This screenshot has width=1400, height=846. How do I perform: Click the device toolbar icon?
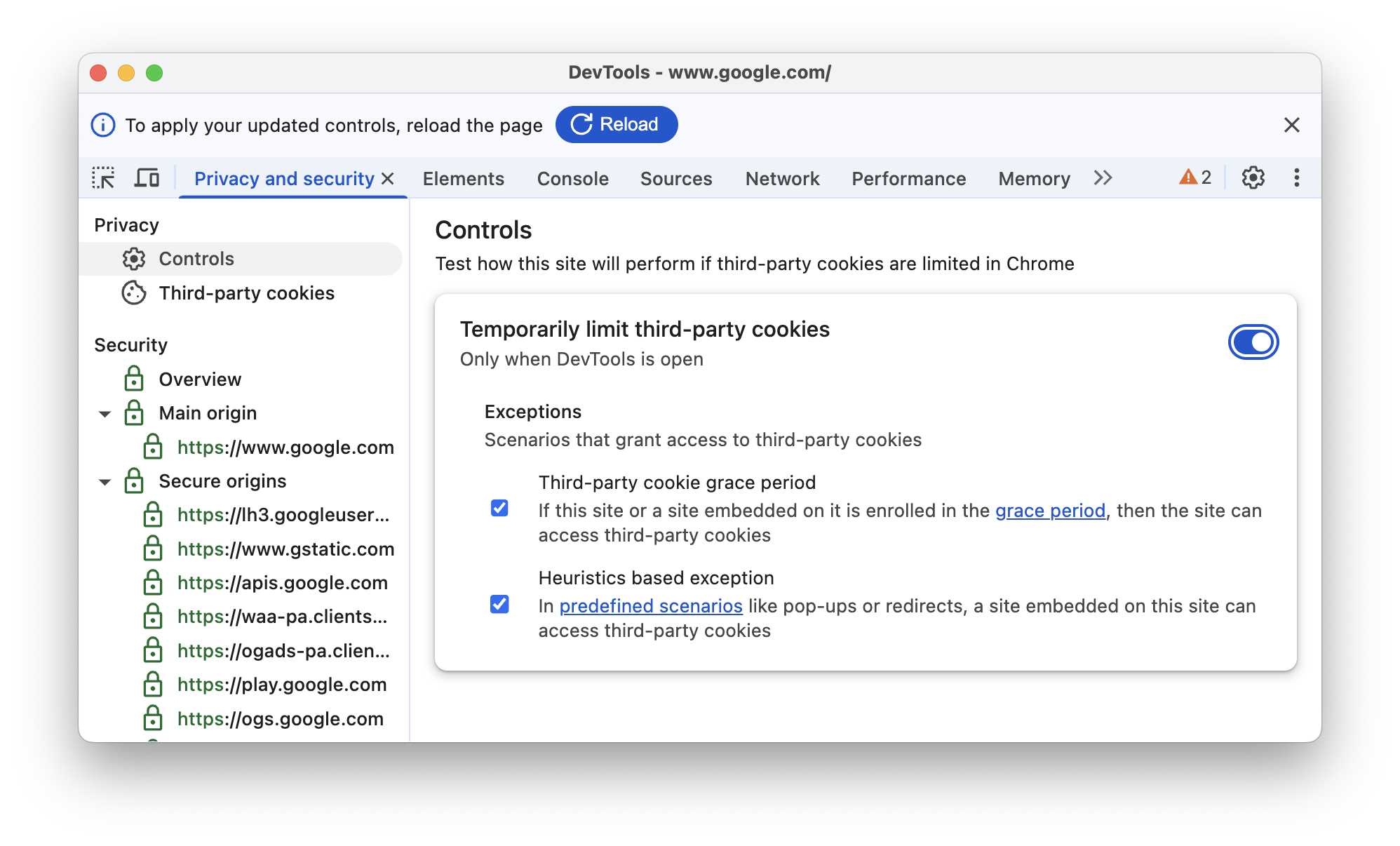click(x=147, y=178)
